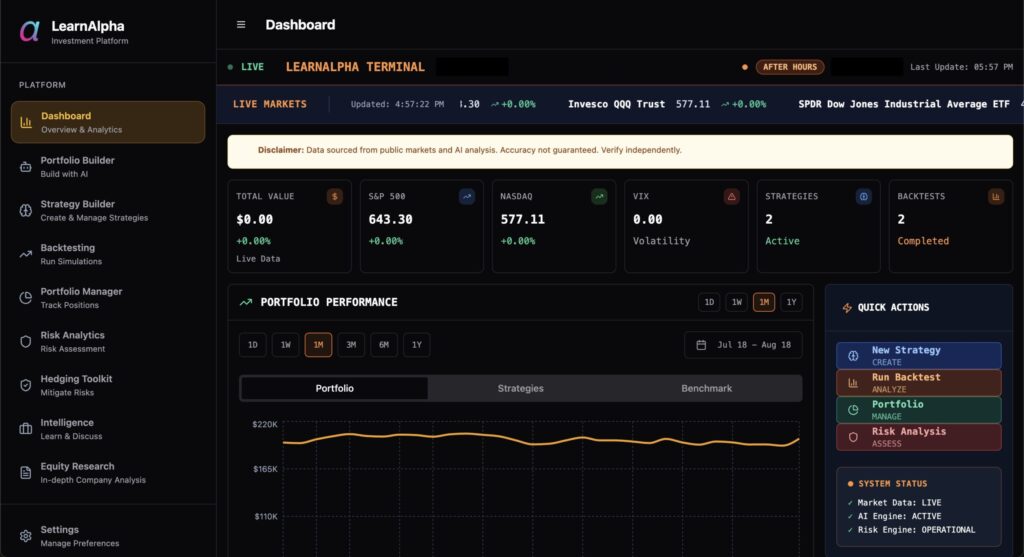Click the Risk Analytics shield icon
Screen dimensions: 1024x557
click(26, 342)
